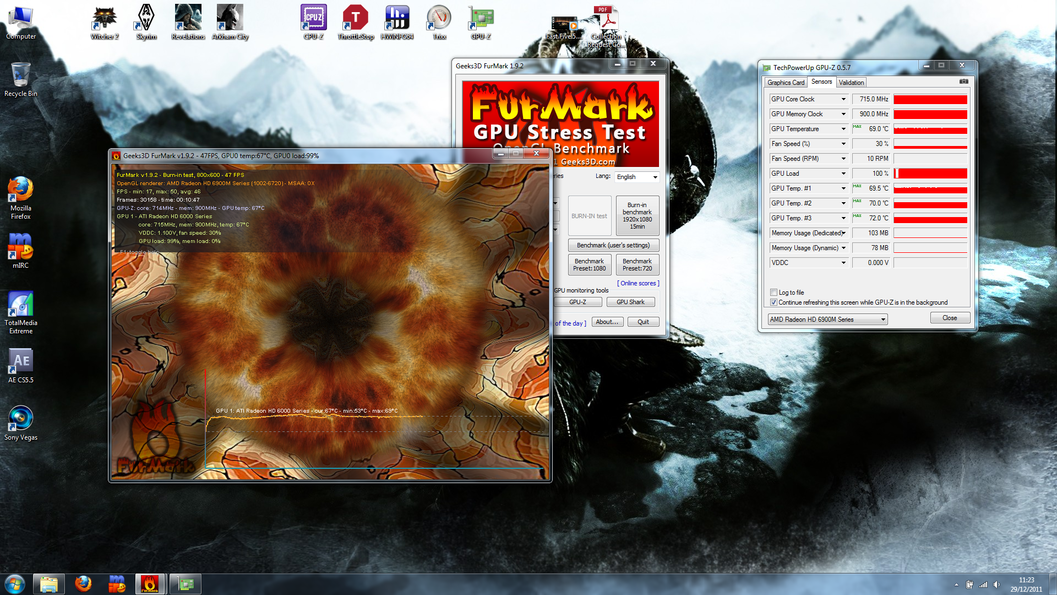The height and width of the screenshot is (595, 1057).
Task: Open the CPU-Z desktop shortcut
Action: tap(313, 22)
